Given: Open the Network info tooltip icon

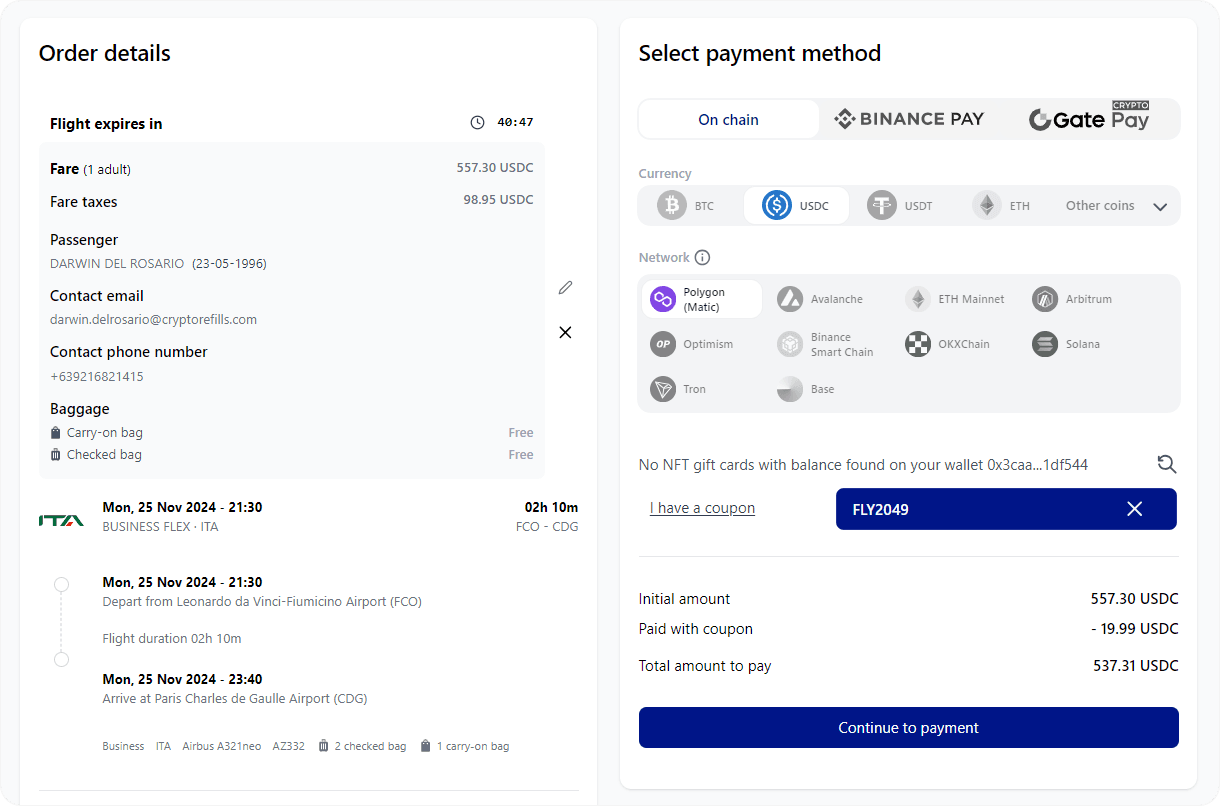Looking at the screenshot, I should pyautogui.click(x=704, y=257).
